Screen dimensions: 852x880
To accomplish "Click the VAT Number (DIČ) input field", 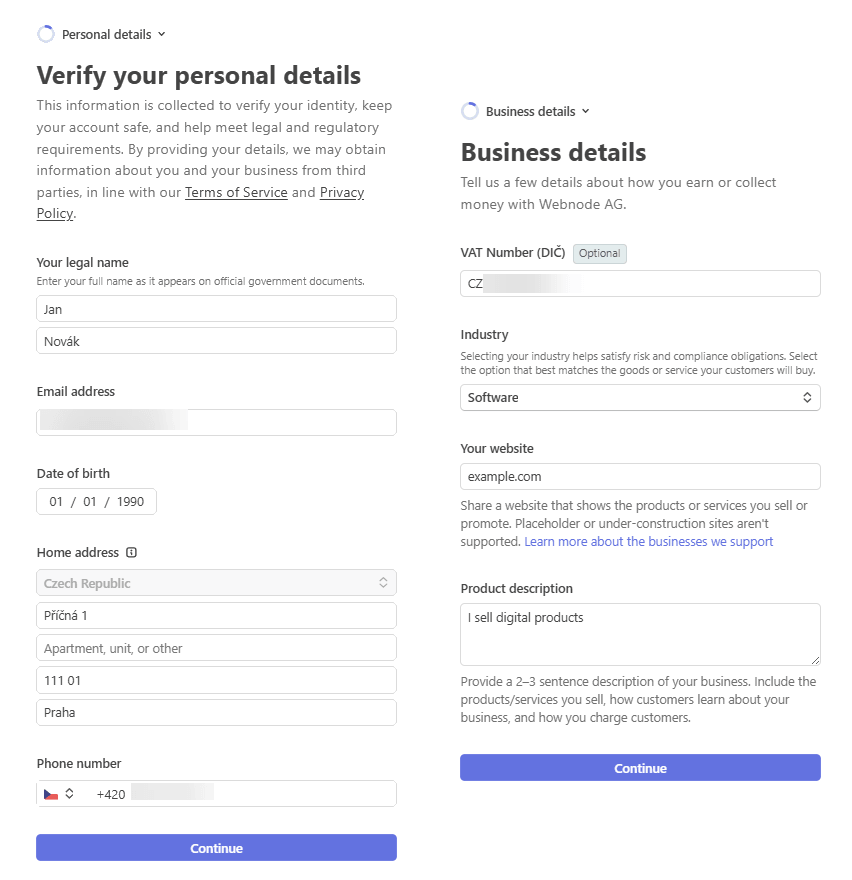I will 640,283.
